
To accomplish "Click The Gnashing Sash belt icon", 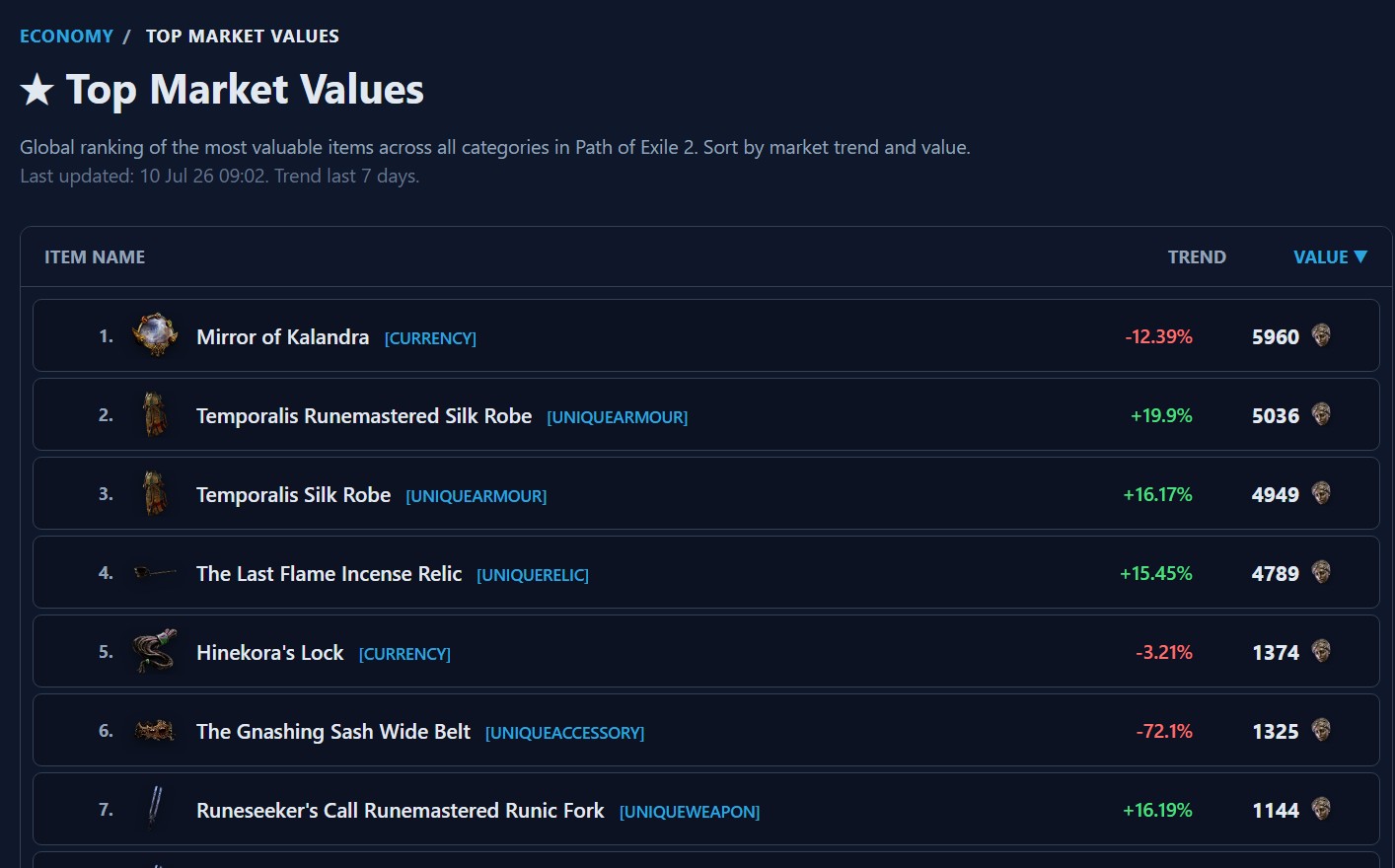I will (155, 731).
